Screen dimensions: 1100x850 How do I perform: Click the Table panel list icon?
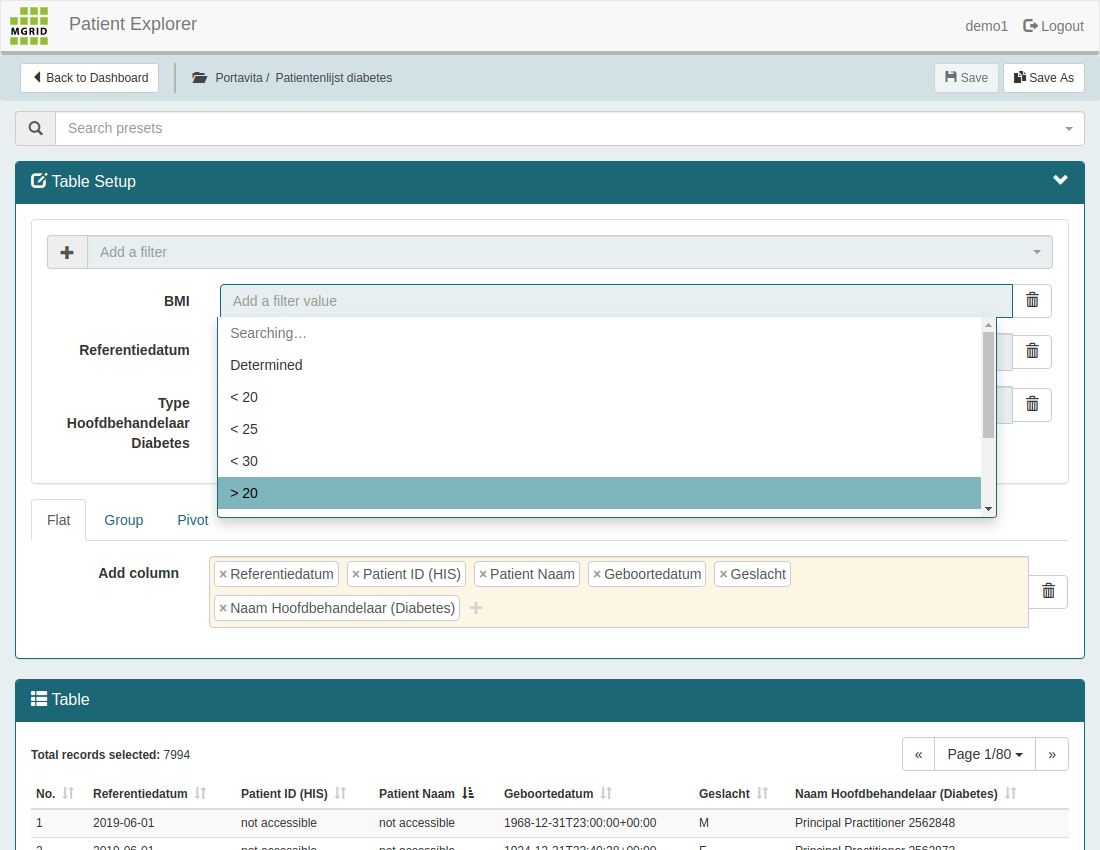(x=39, y=699)
